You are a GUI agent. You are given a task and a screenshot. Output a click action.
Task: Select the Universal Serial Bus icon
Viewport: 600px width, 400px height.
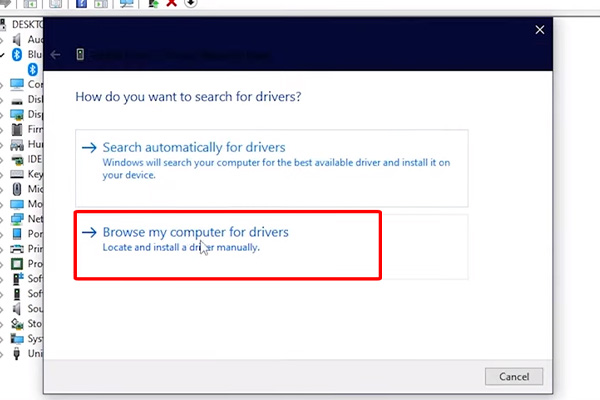point(16,354)
